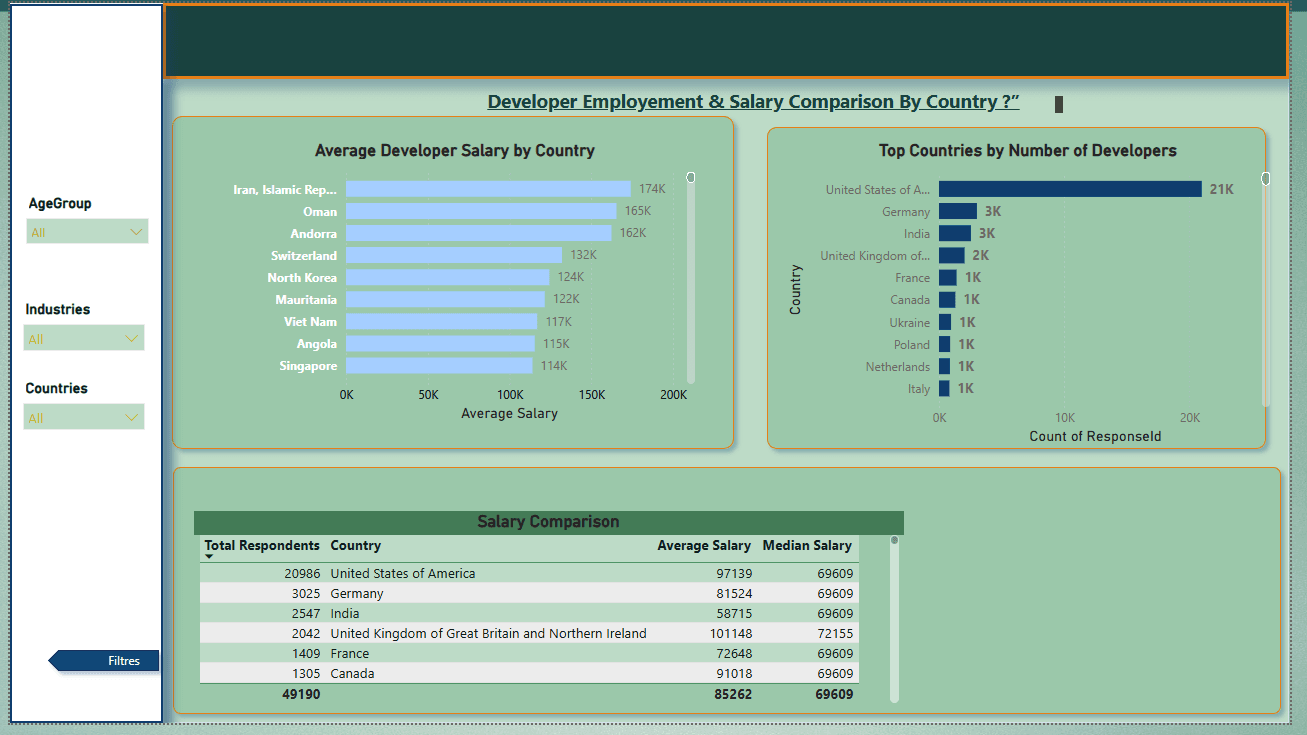Viewport: 1307px width, 735px height.
Task: Click the Poland axis label
Action: pyautogui.click(x=912, y=345)
